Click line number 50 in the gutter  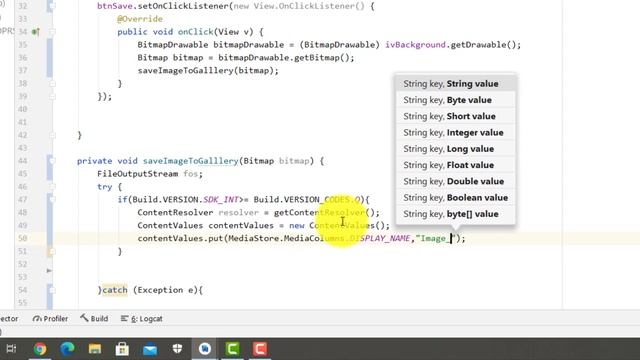click(22, 238)
